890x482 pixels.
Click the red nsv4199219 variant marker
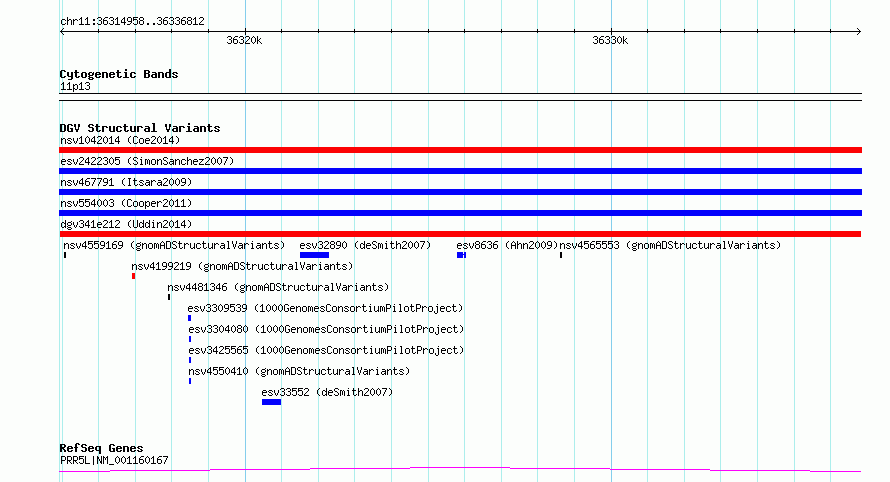click(133, 276)
